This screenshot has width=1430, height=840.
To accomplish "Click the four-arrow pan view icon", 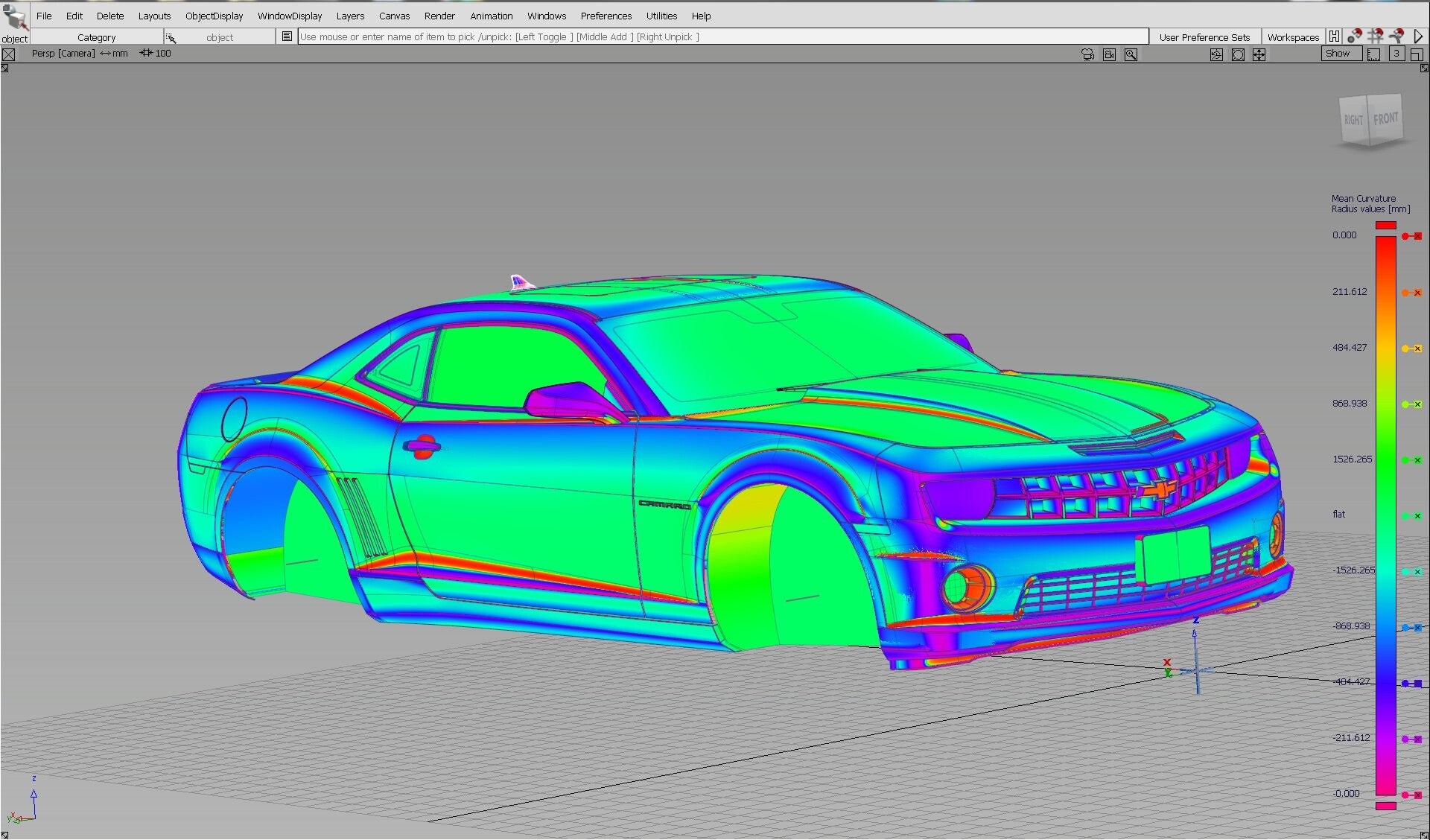I will [1259, 54].
